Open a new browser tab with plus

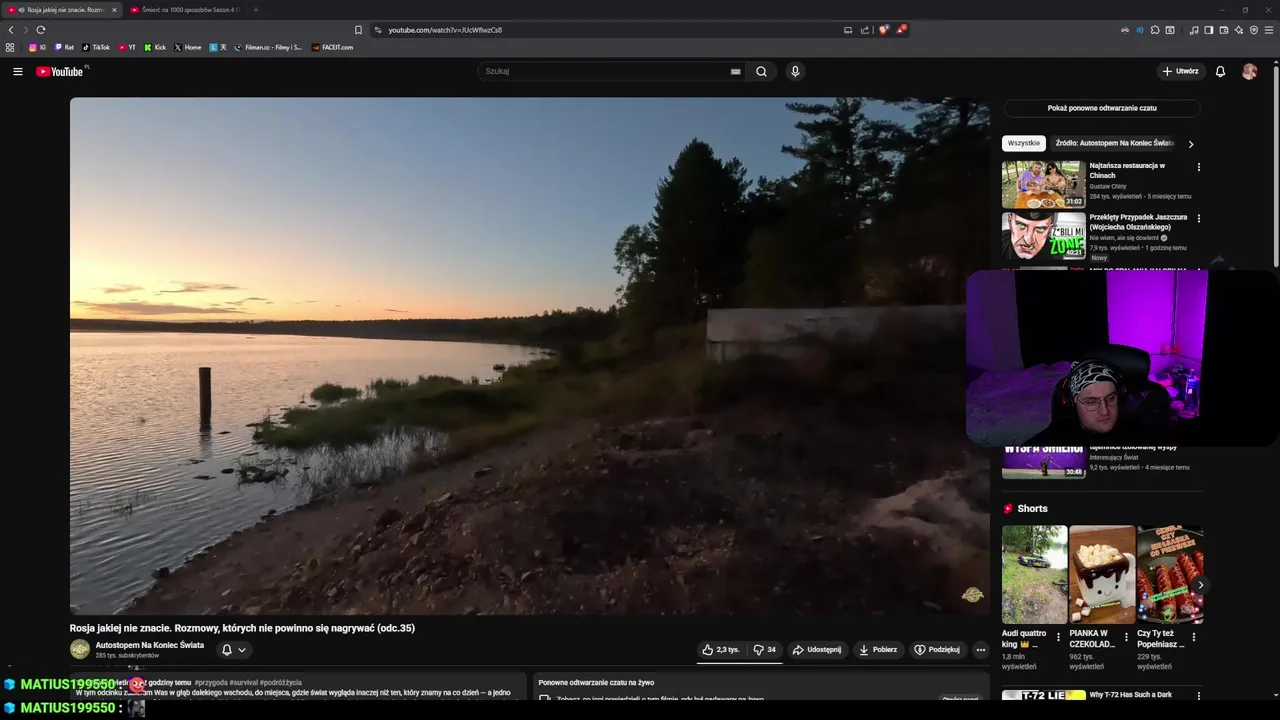255,10
